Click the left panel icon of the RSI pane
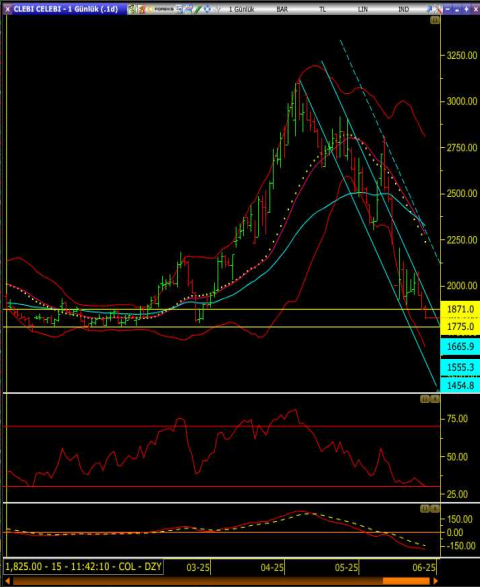The image size is (480, 587). tap(425, 399)
